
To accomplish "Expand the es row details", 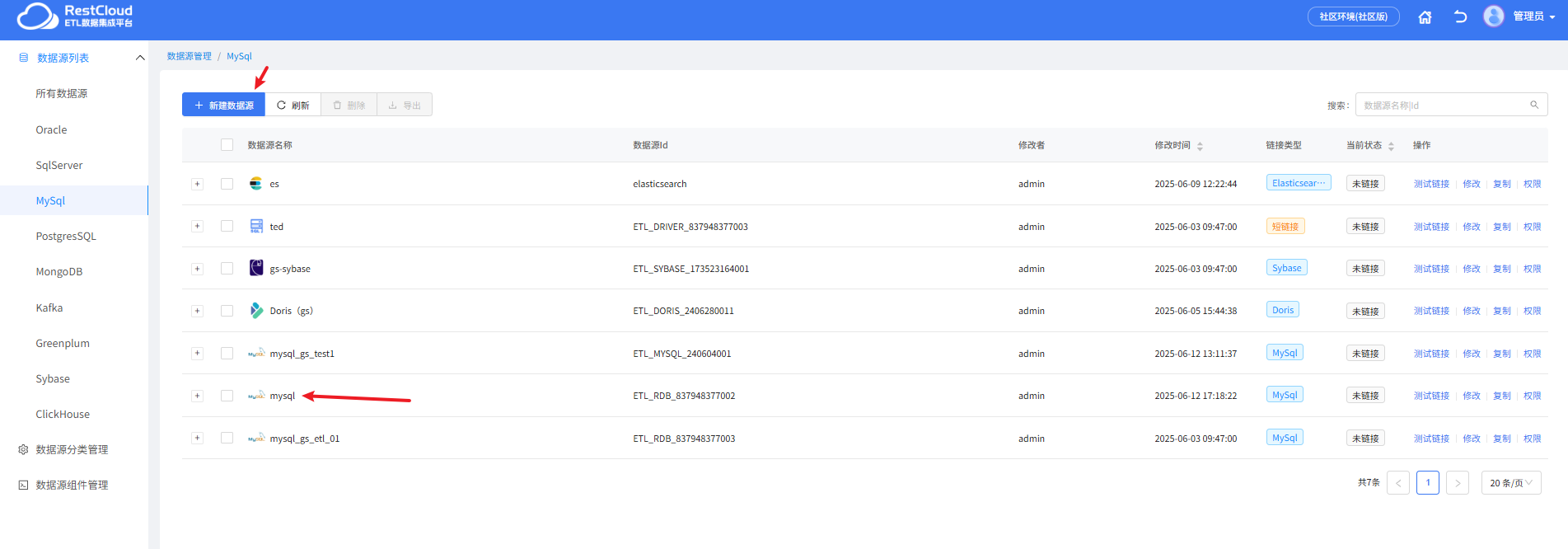I will point(197,184).
